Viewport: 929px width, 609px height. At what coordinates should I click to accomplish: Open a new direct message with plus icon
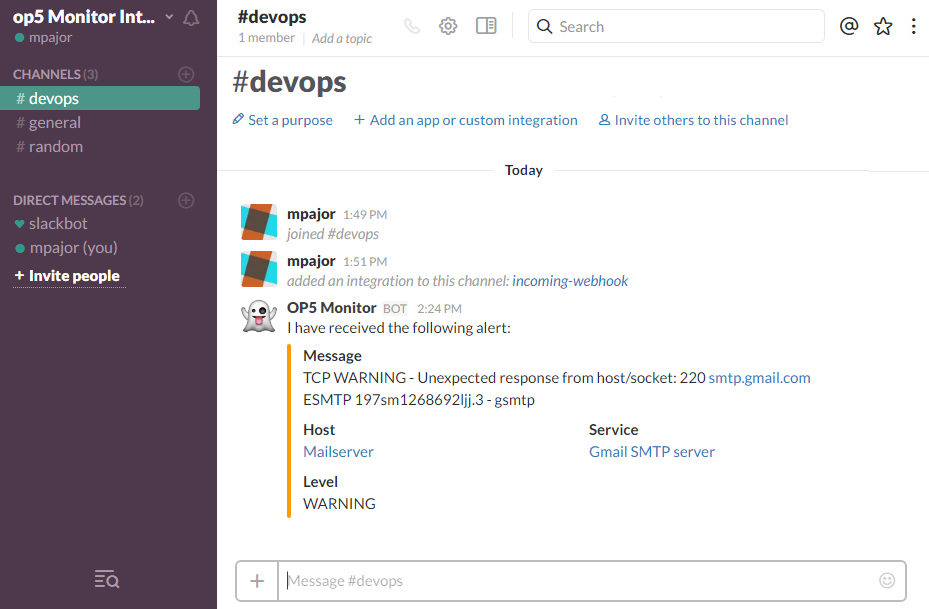[186, 200]
